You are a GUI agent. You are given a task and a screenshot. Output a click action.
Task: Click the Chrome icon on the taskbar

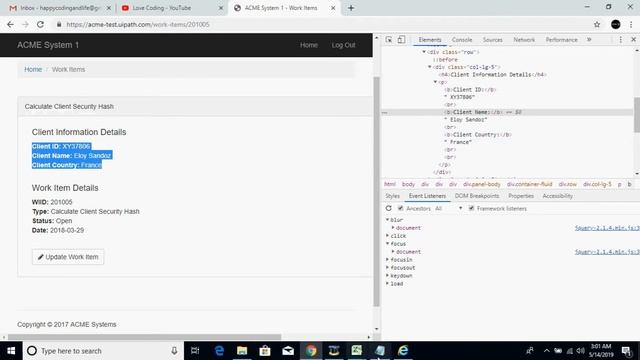click(x=311, y=351)
